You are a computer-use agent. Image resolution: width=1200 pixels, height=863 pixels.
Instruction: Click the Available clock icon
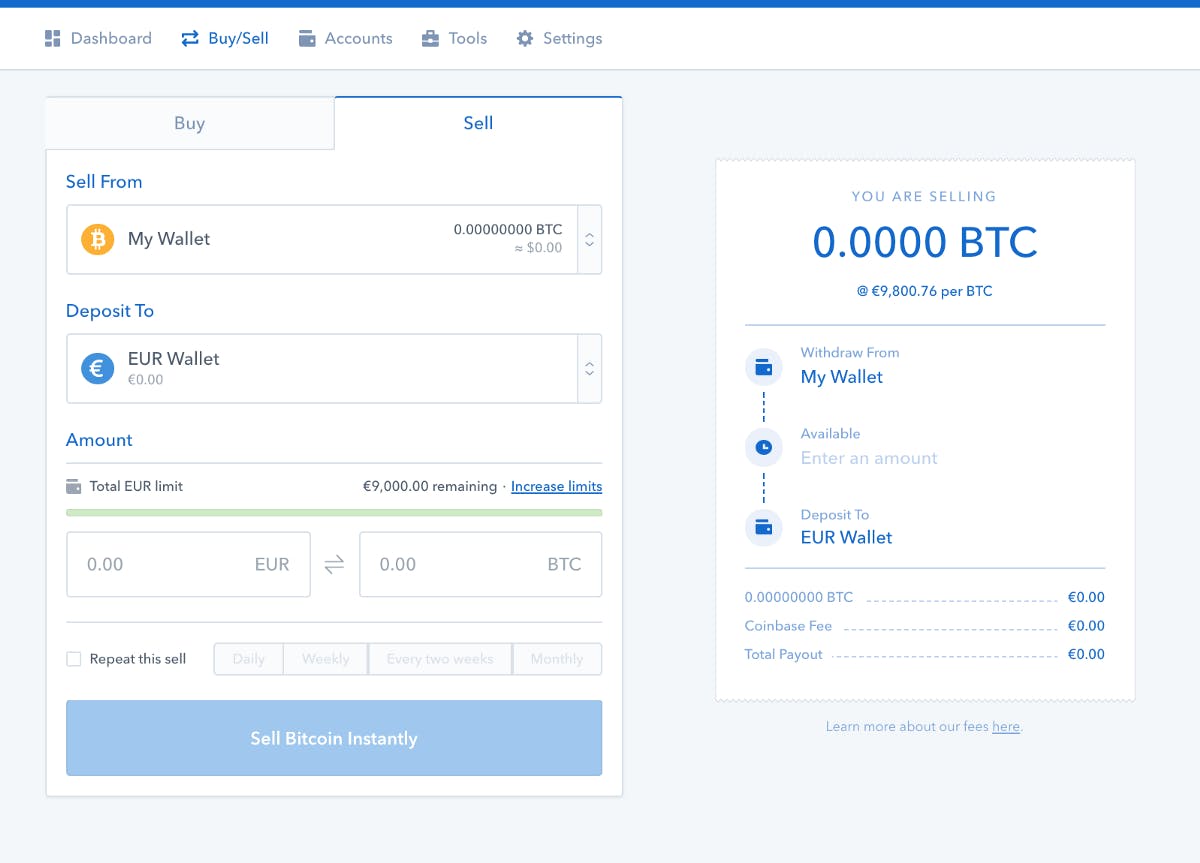pyautogui.click(x=763, y=447)
